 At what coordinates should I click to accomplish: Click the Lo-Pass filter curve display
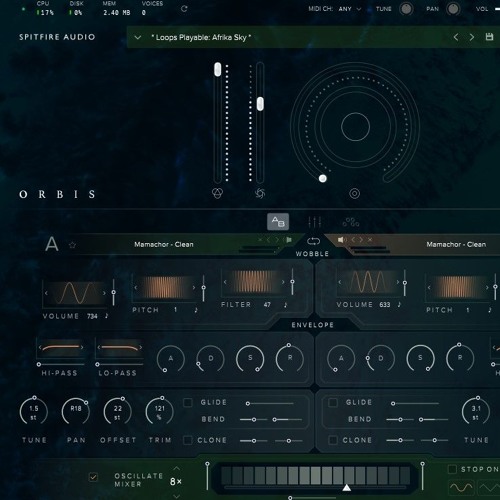[119, 347]
